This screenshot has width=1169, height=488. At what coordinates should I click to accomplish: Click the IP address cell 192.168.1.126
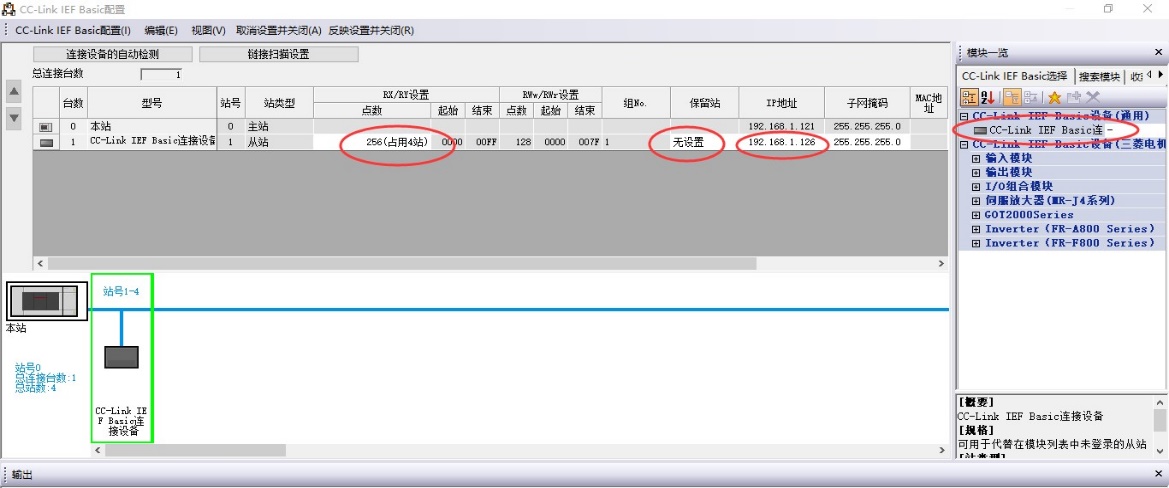pyautogui.click(x=781, y=142)
